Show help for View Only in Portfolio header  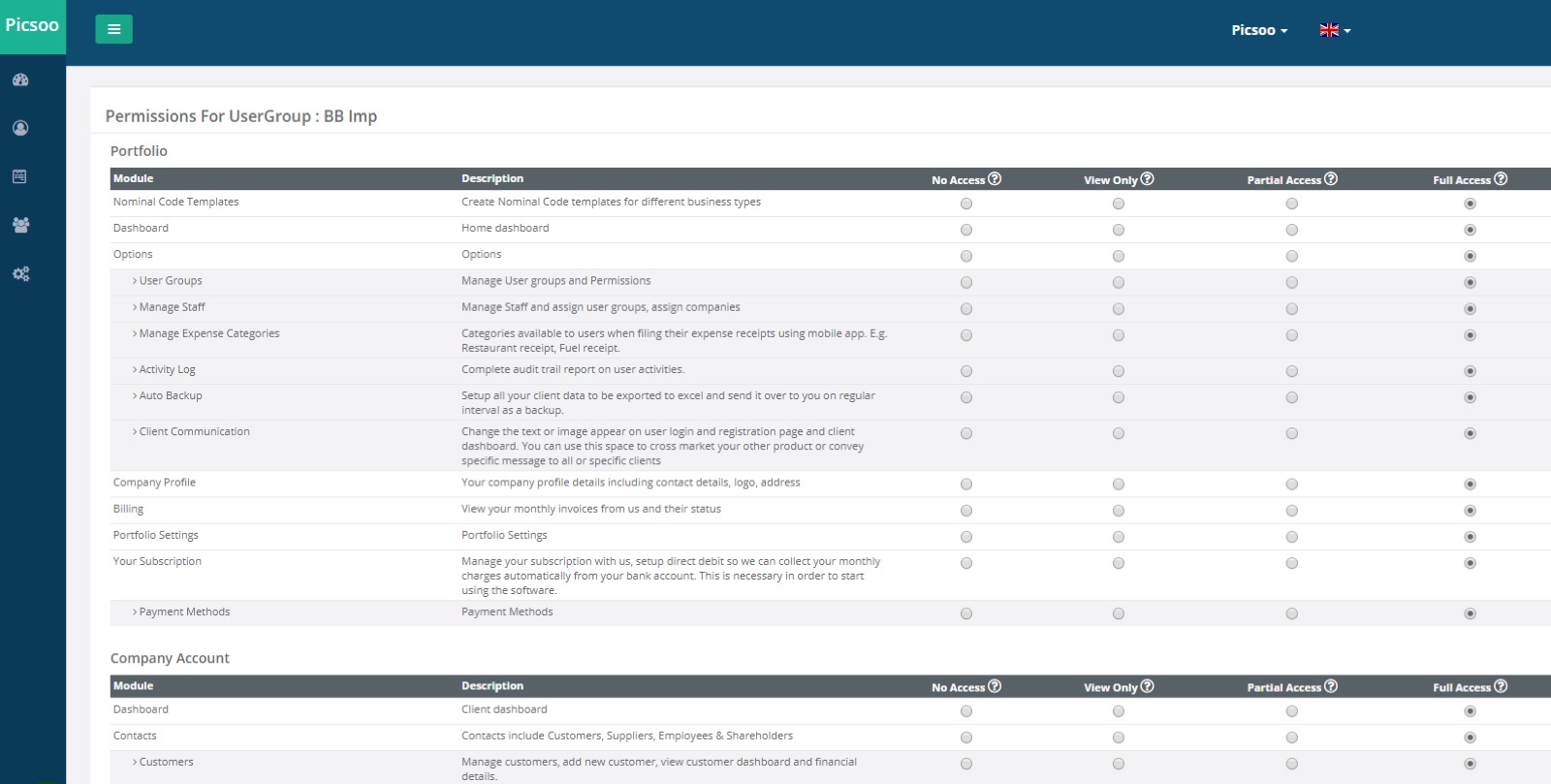click(1148, 179)
